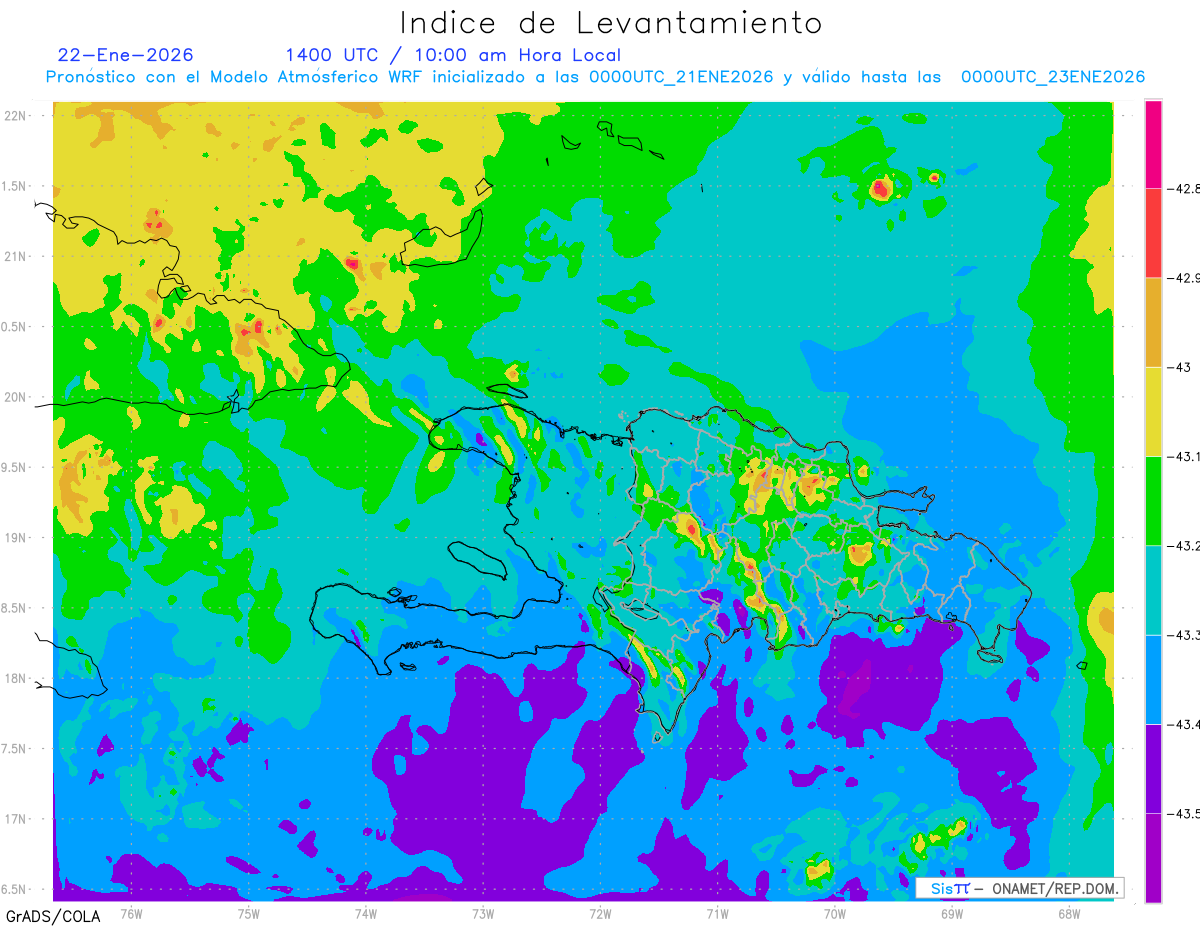The height and width of the screenshot is (927, 1200).
Task: Click the legend value "-43"
Action: (1180, 367)
